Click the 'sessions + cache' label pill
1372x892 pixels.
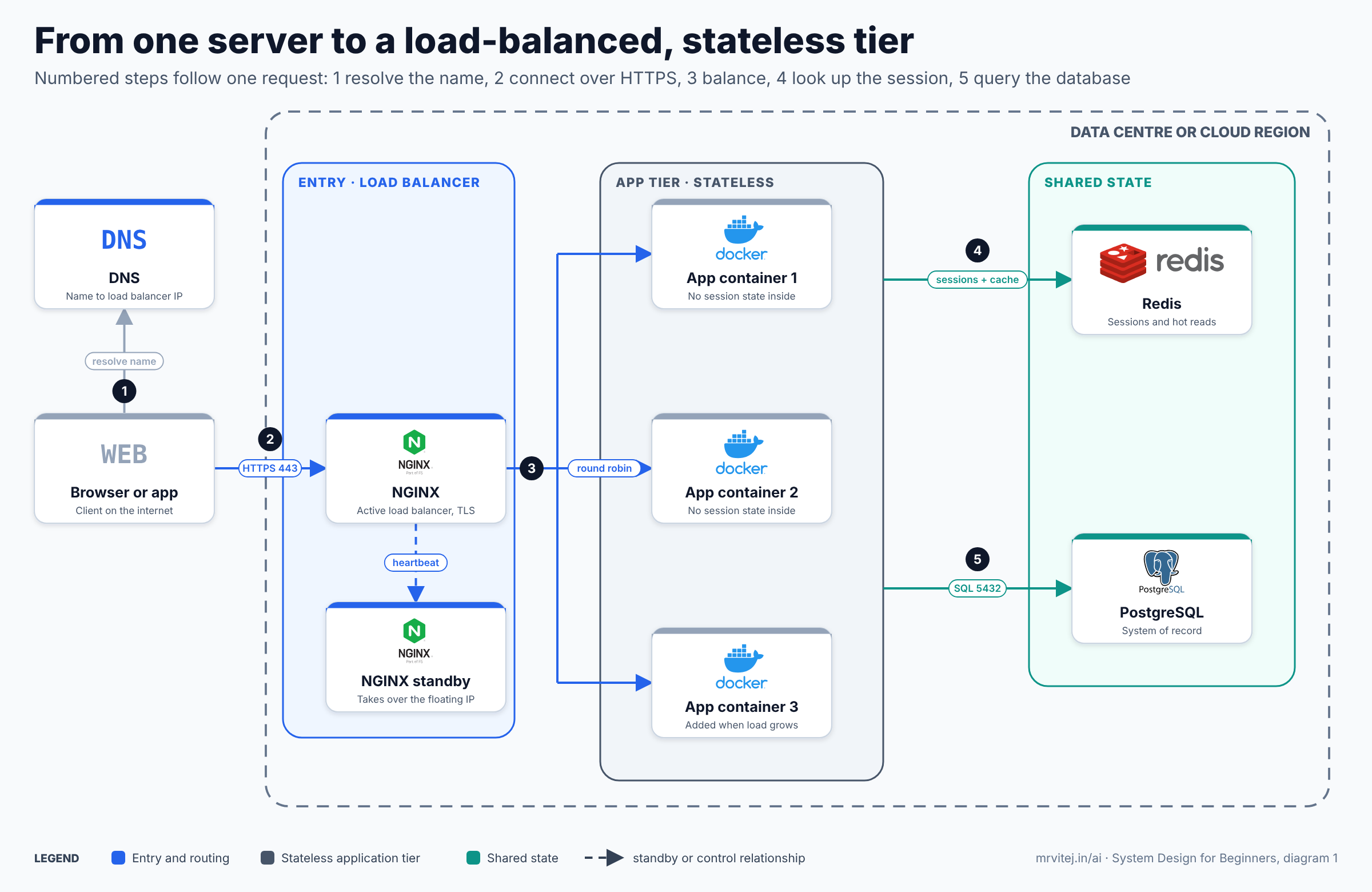[977, 279]
